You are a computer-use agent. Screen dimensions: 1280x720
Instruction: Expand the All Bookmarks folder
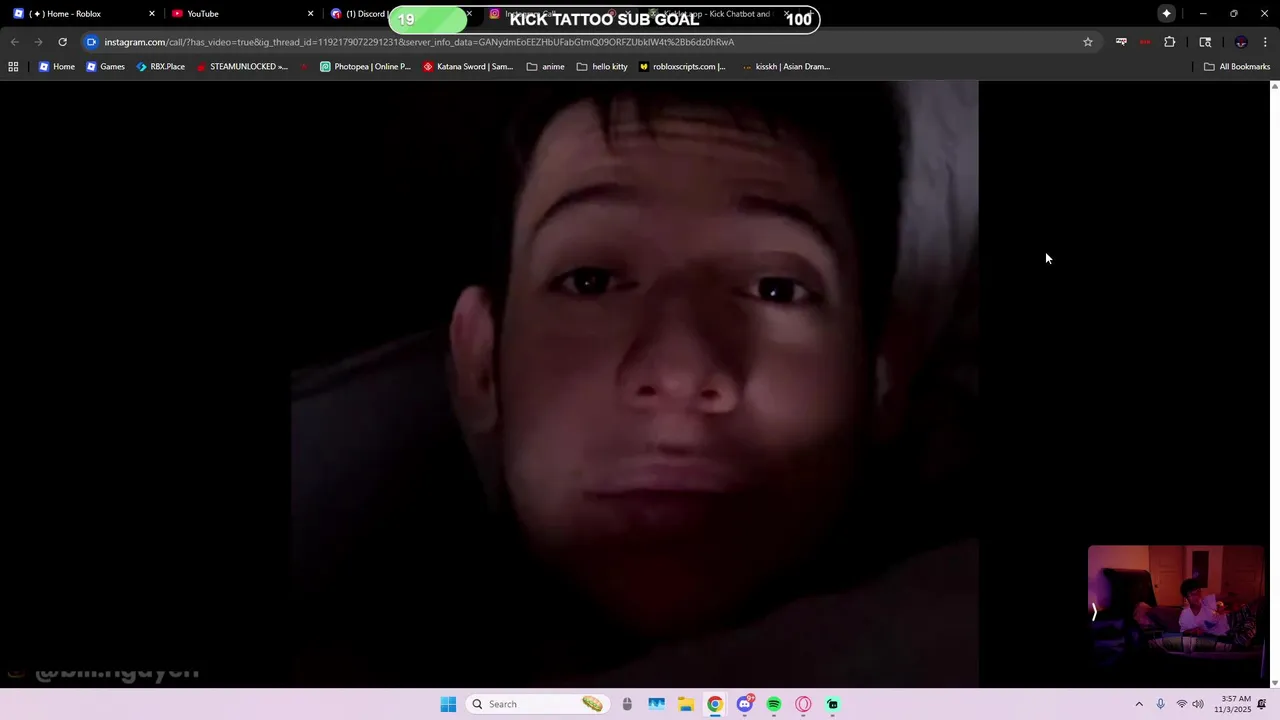point(1236,67)
